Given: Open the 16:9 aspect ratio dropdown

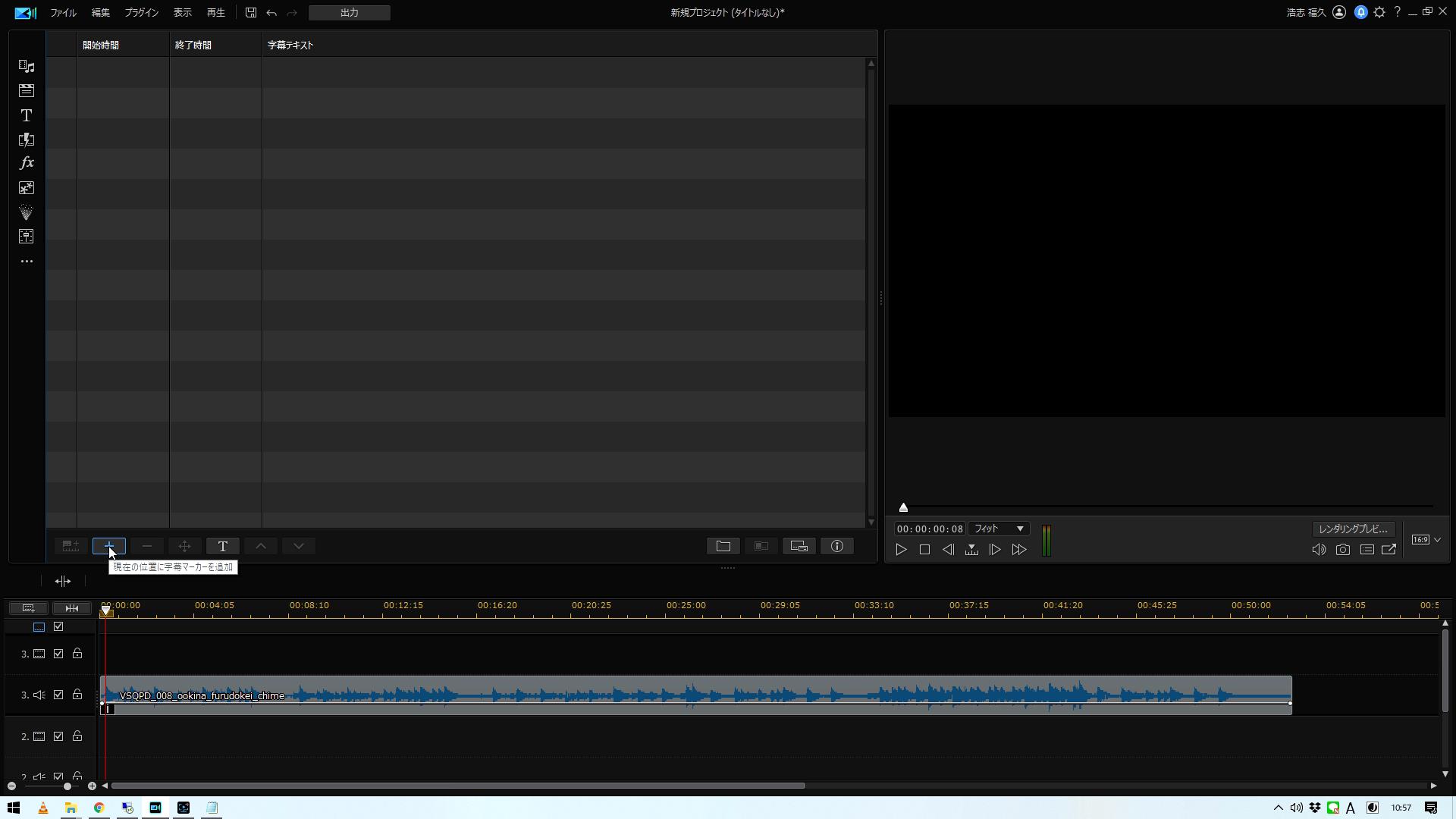Looking at the screenshot, I should point(1426,540).
